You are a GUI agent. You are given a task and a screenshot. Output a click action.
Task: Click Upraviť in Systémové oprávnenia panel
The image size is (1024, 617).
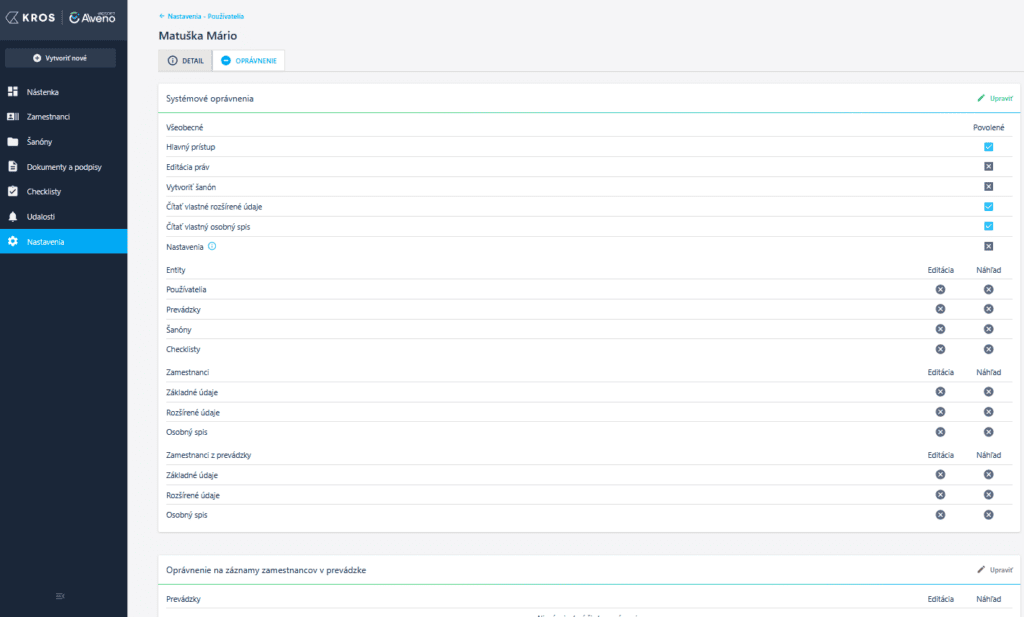click(x=995, y=98)
